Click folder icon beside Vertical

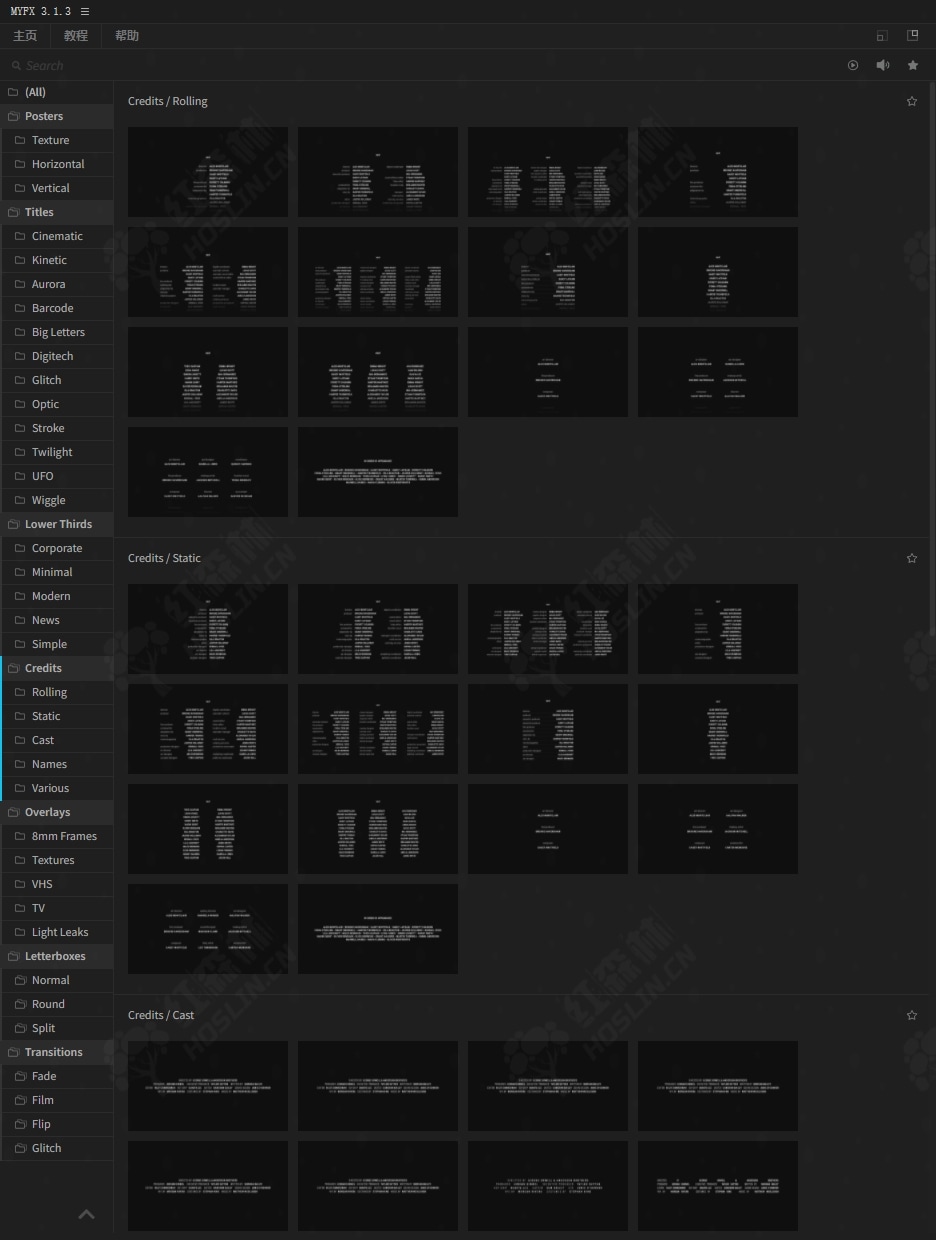tap(20, 188)
